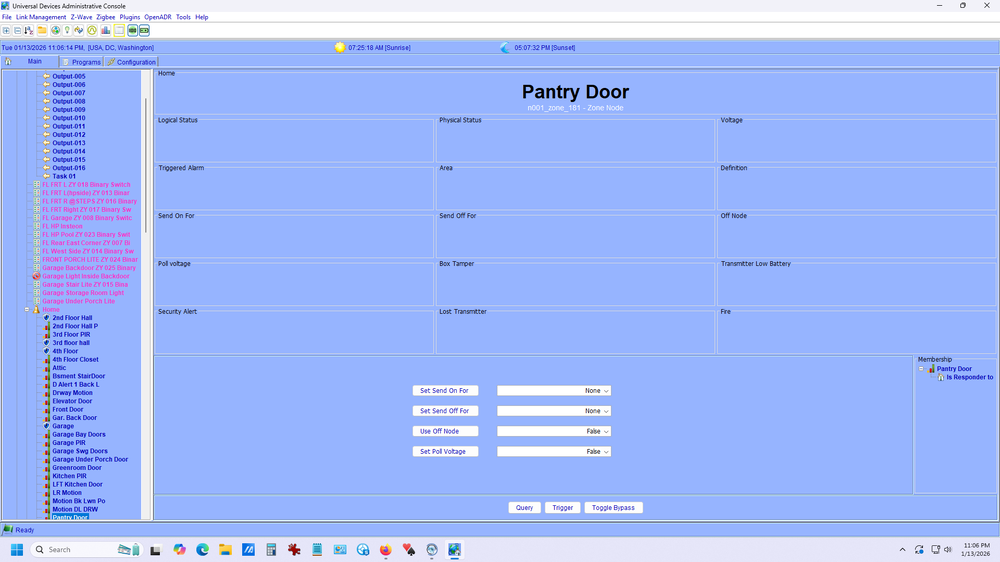Click the sort order toolbar icon
The height and width of the screenshot is (562, 1000).
pos(31,30)
